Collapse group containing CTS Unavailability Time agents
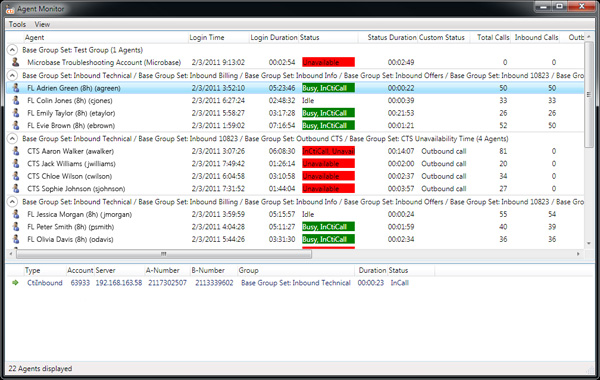This screenshot has height=380, width=600. [12, 139]
